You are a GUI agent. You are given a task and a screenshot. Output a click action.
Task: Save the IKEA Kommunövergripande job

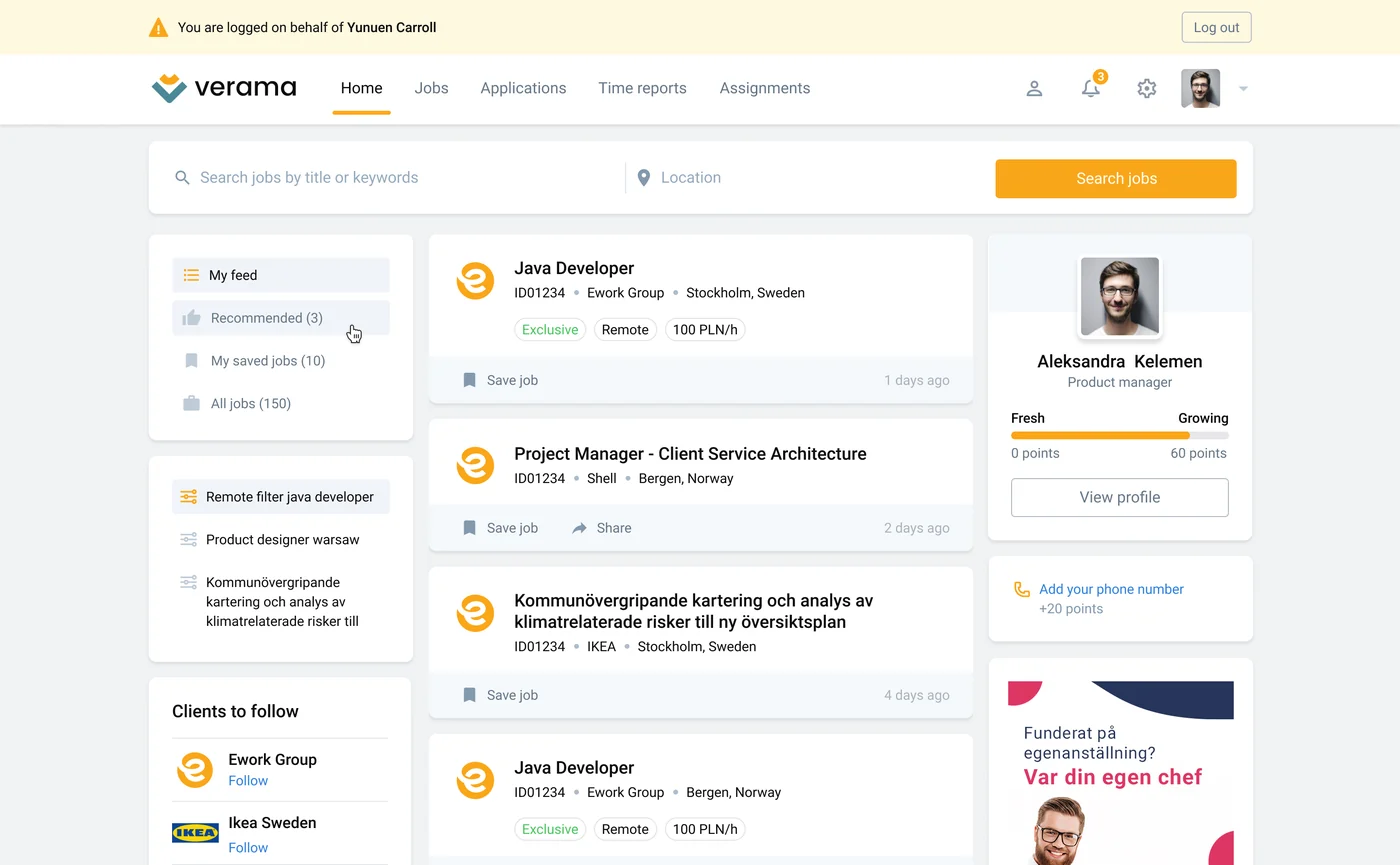click(x=500, y=695)
